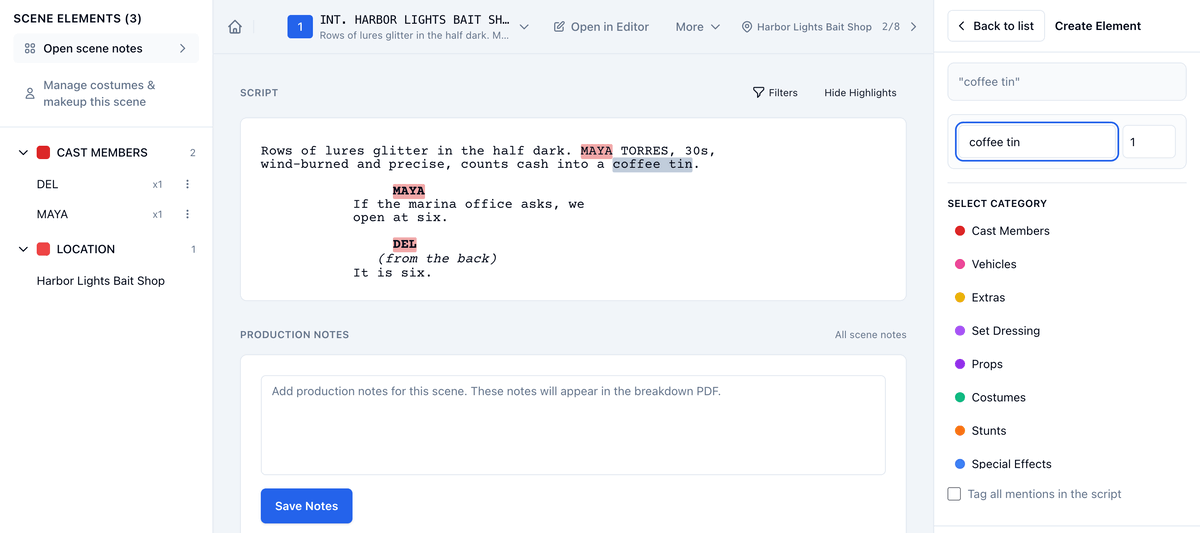Expand Open scene notes chevron
The height and width of the screenshot is (533, 1200).
(182, 48)
